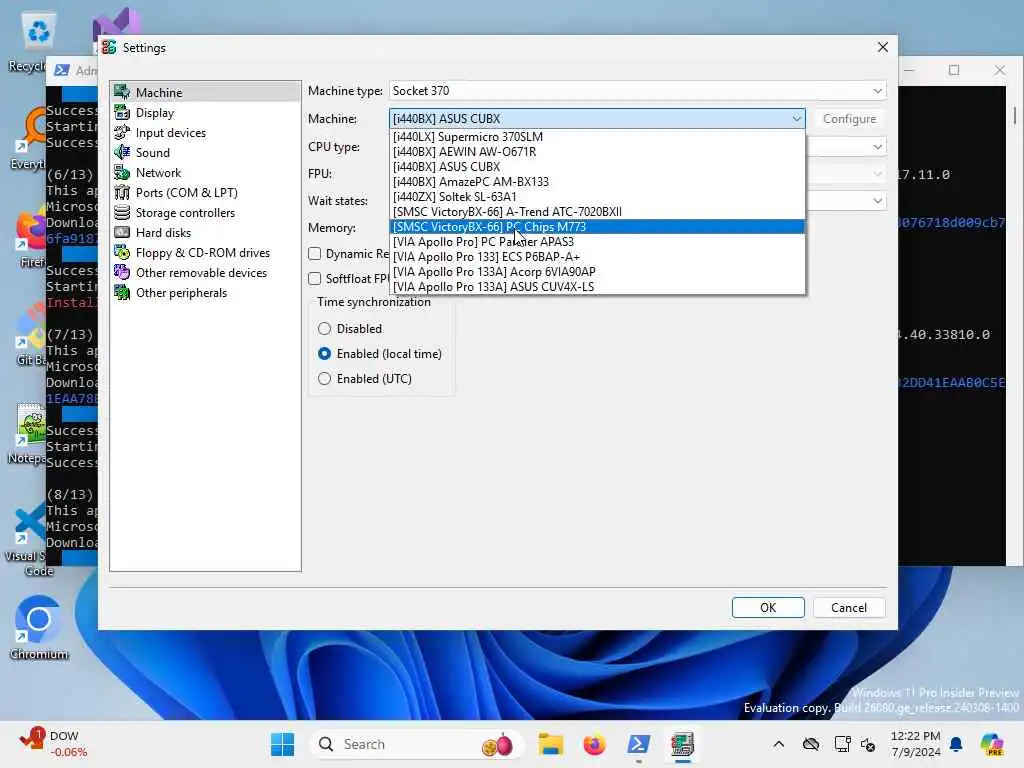Expand the Wait states dropdown arrow
This screenshot has width=1024, height=768.
(878, 200)
